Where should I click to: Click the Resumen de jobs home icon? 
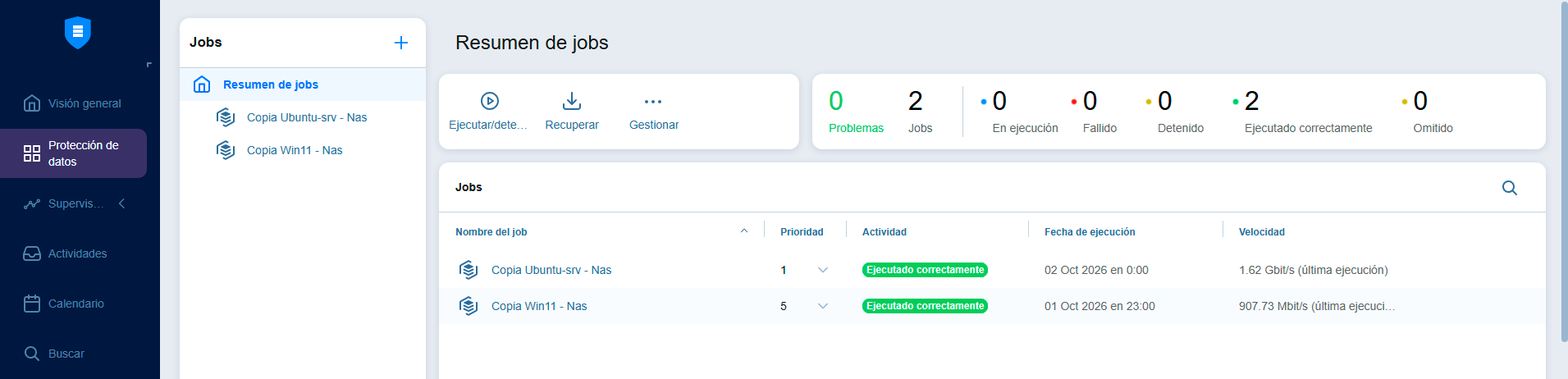pyautogui.click(x=202, y=84)
